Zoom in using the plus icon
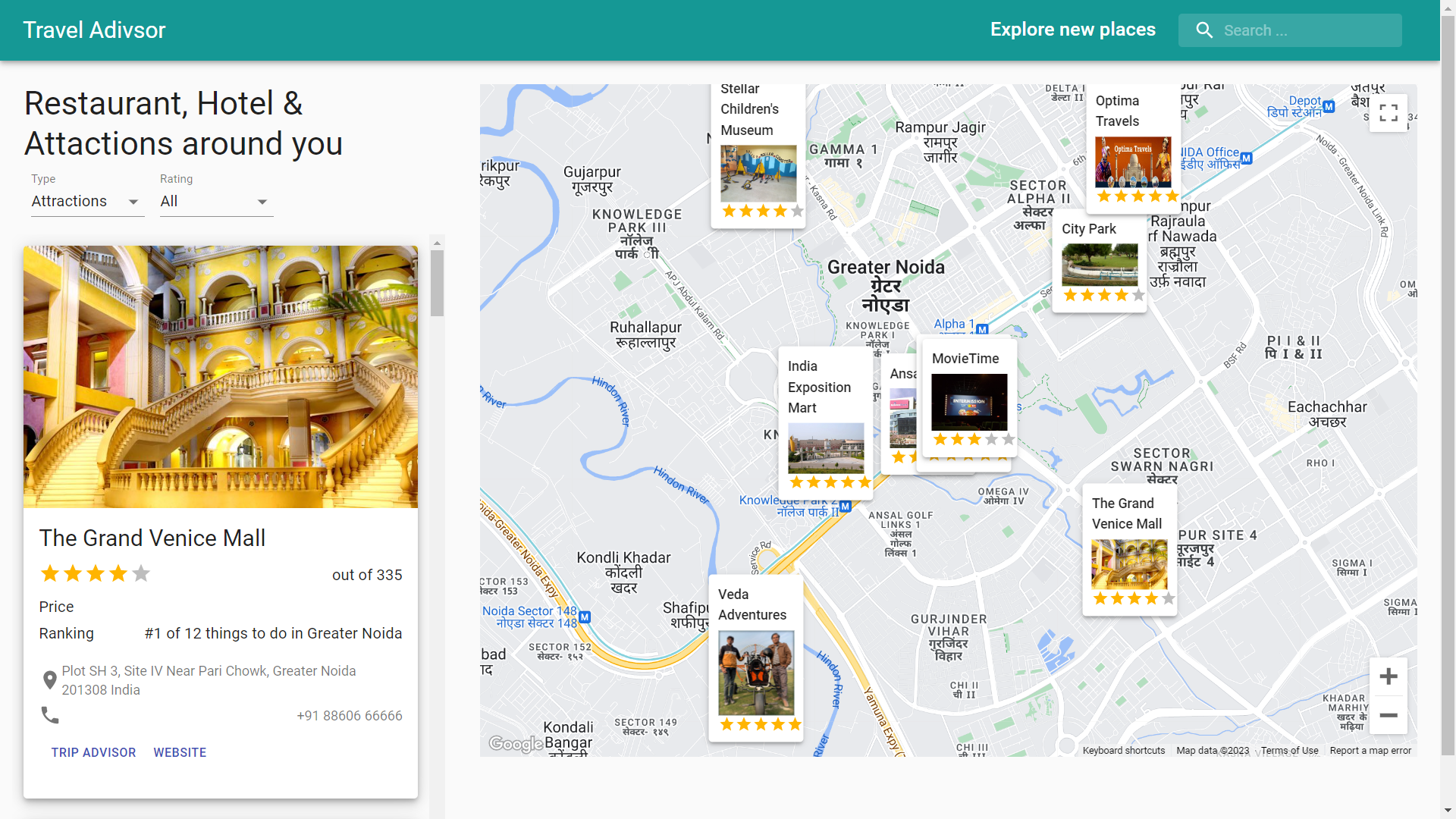The image size is (1456, 819). point(1389,676)
